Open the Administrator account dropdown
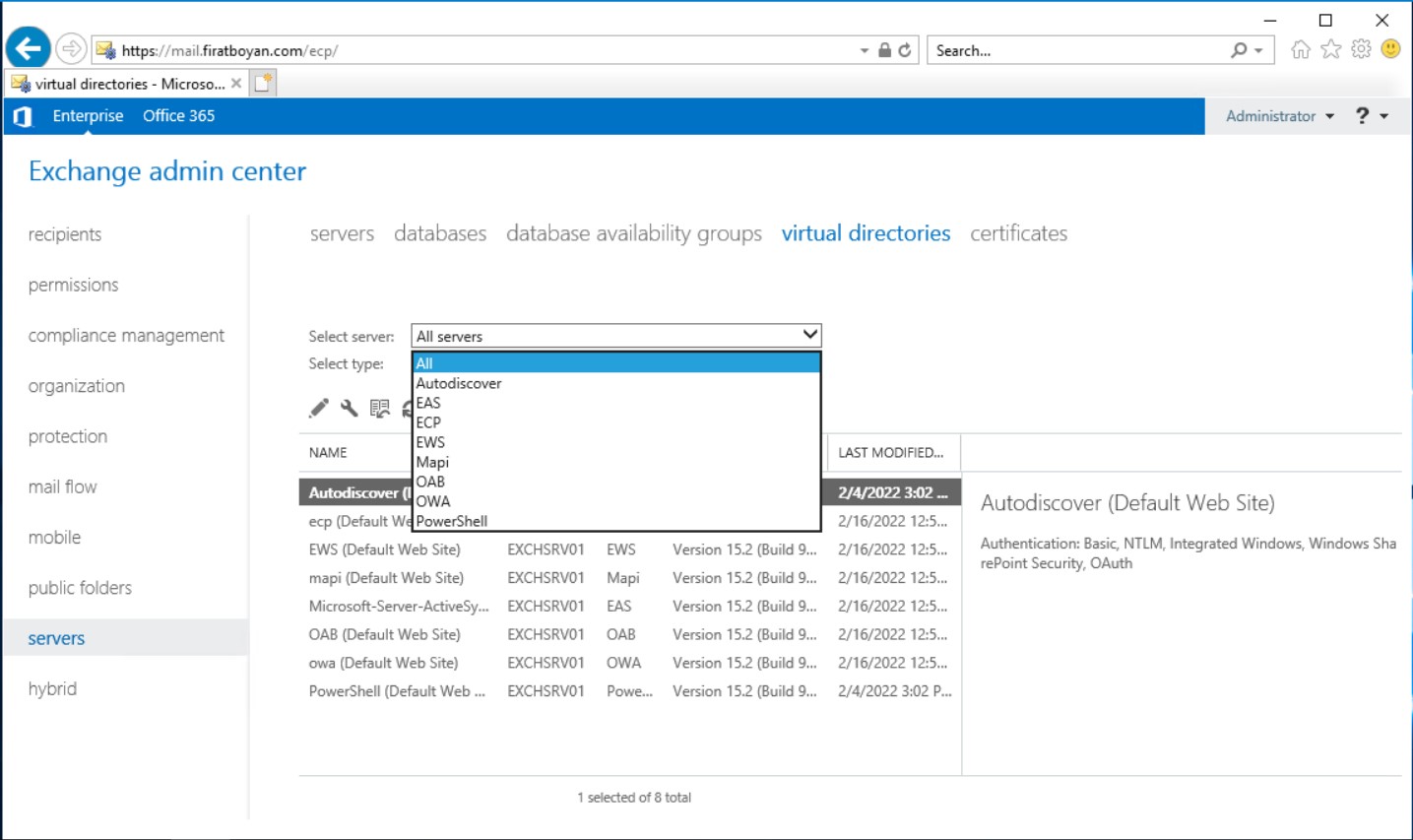The height and width of the screenshot is (840, 1413). [x=1279, y=116]
